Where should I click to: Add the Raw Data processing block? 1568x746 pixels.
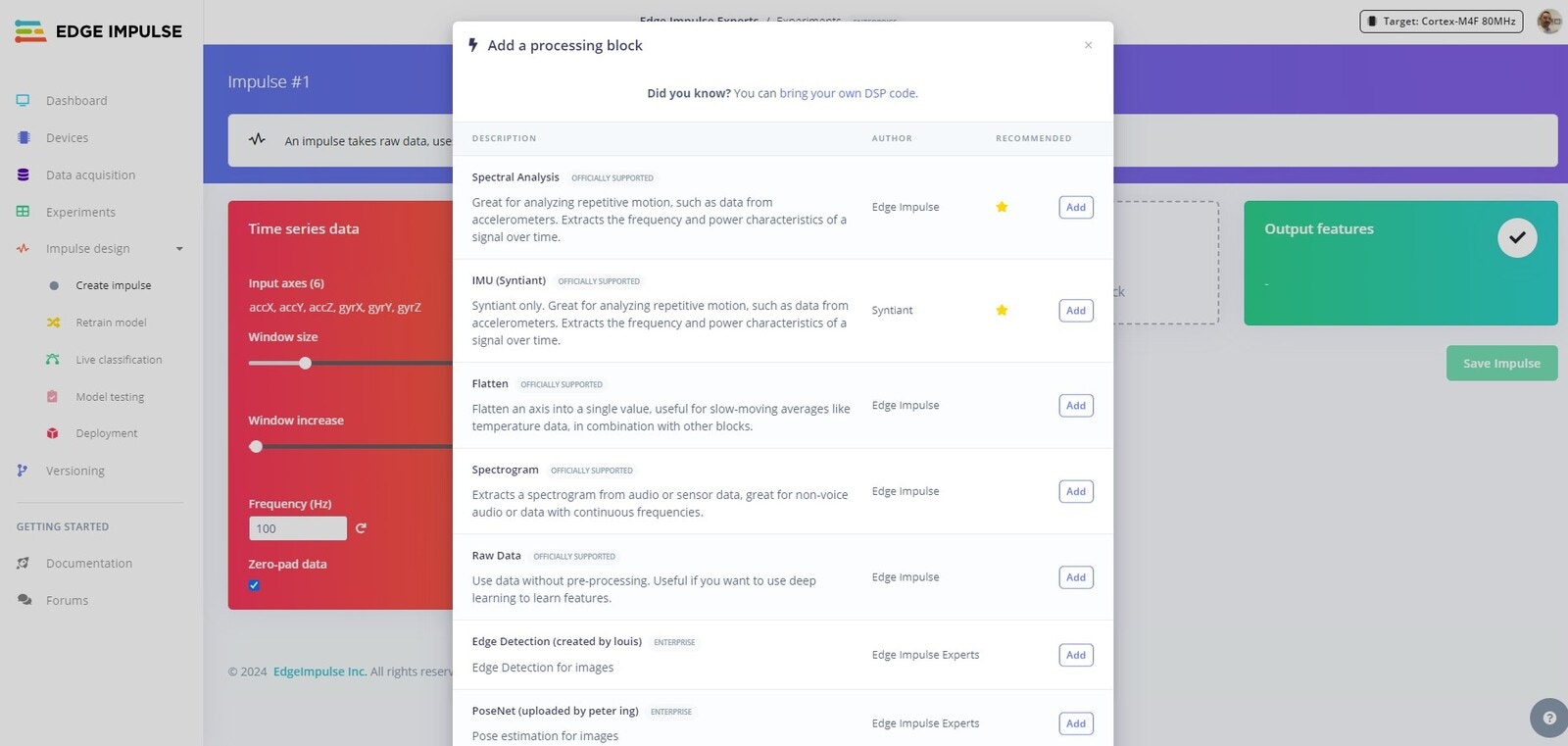[1076, 577]
